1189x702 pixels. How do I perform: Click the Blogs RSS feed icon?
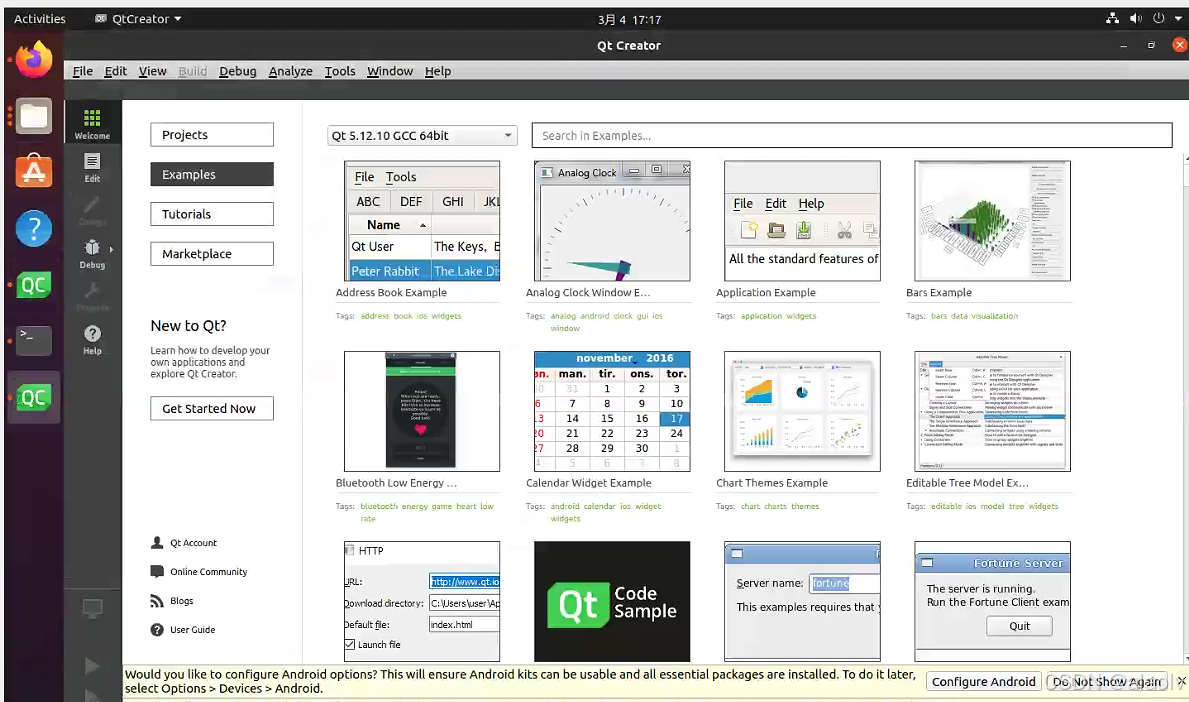pyautogui.click(x=157, y=600)
